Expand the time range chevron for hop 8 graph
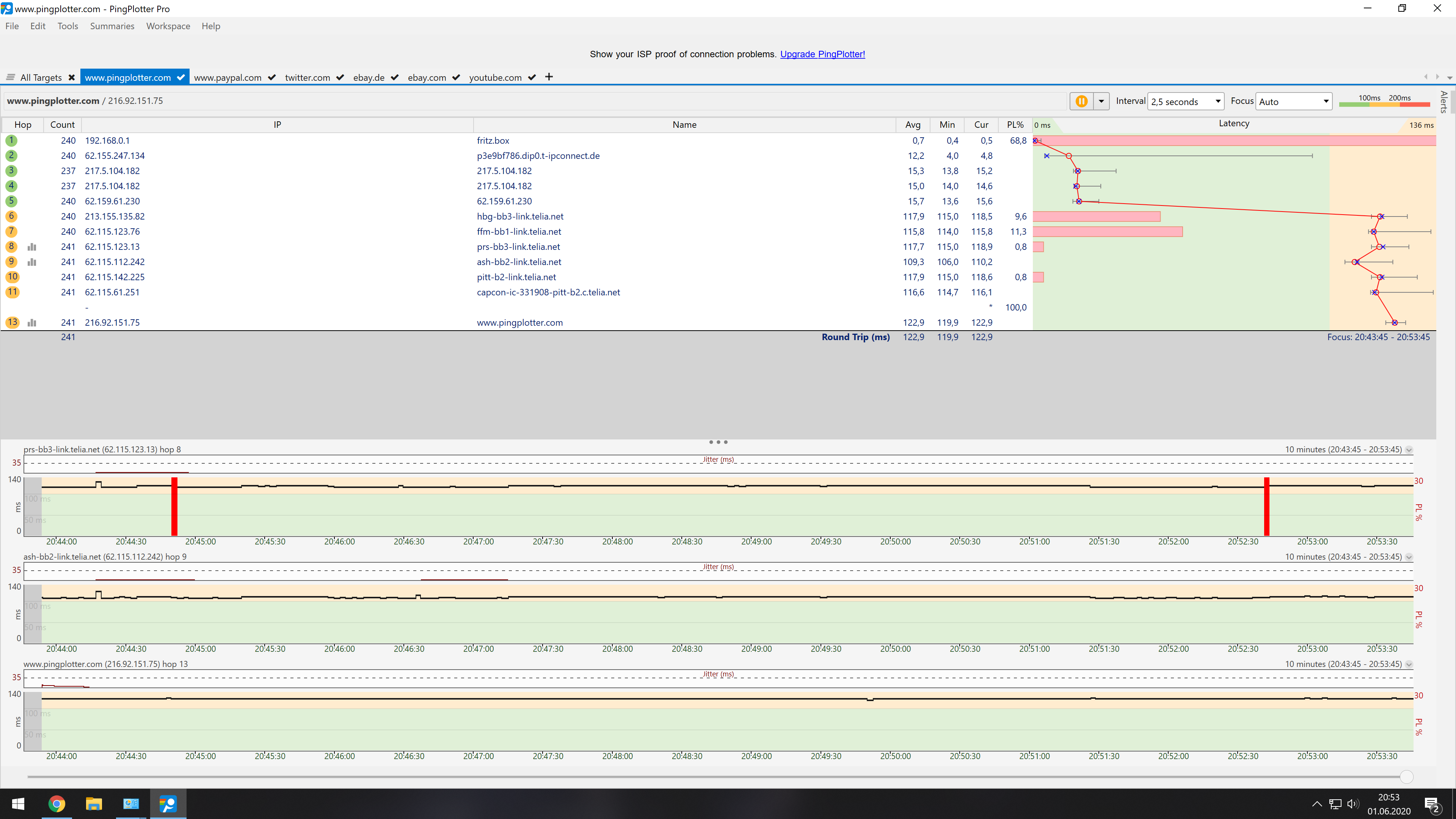 [x=1409, y=450]
